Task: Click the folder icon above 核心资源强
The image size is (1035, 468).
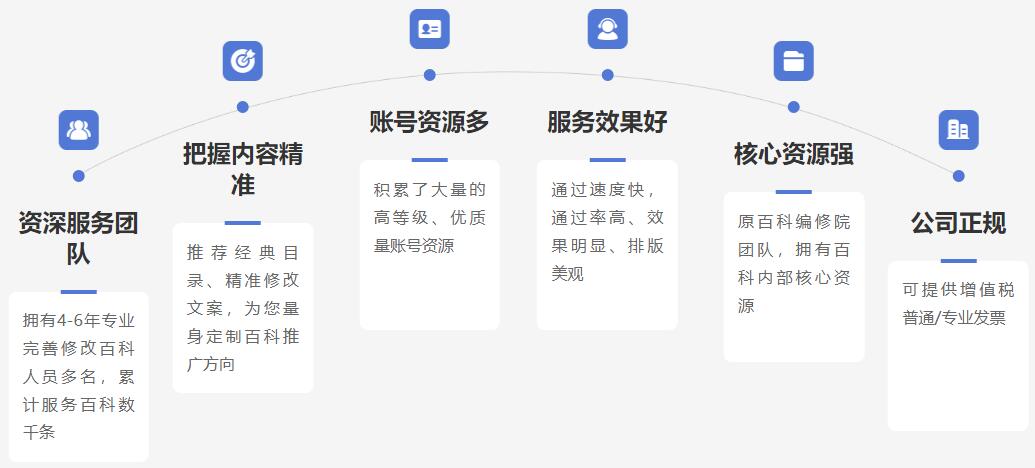Action: pyautogui.click(x=793, y=61)
